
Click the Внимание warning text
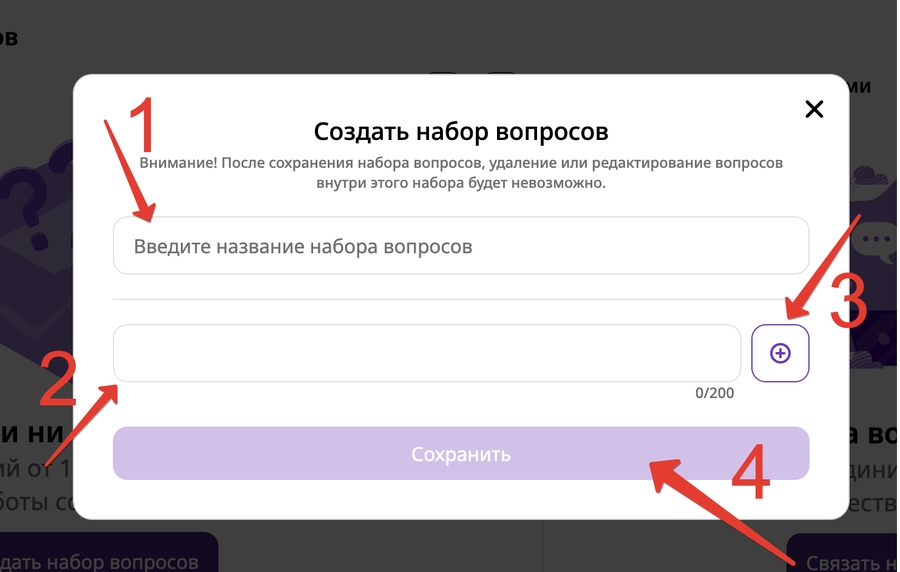(x=460, y=162)
